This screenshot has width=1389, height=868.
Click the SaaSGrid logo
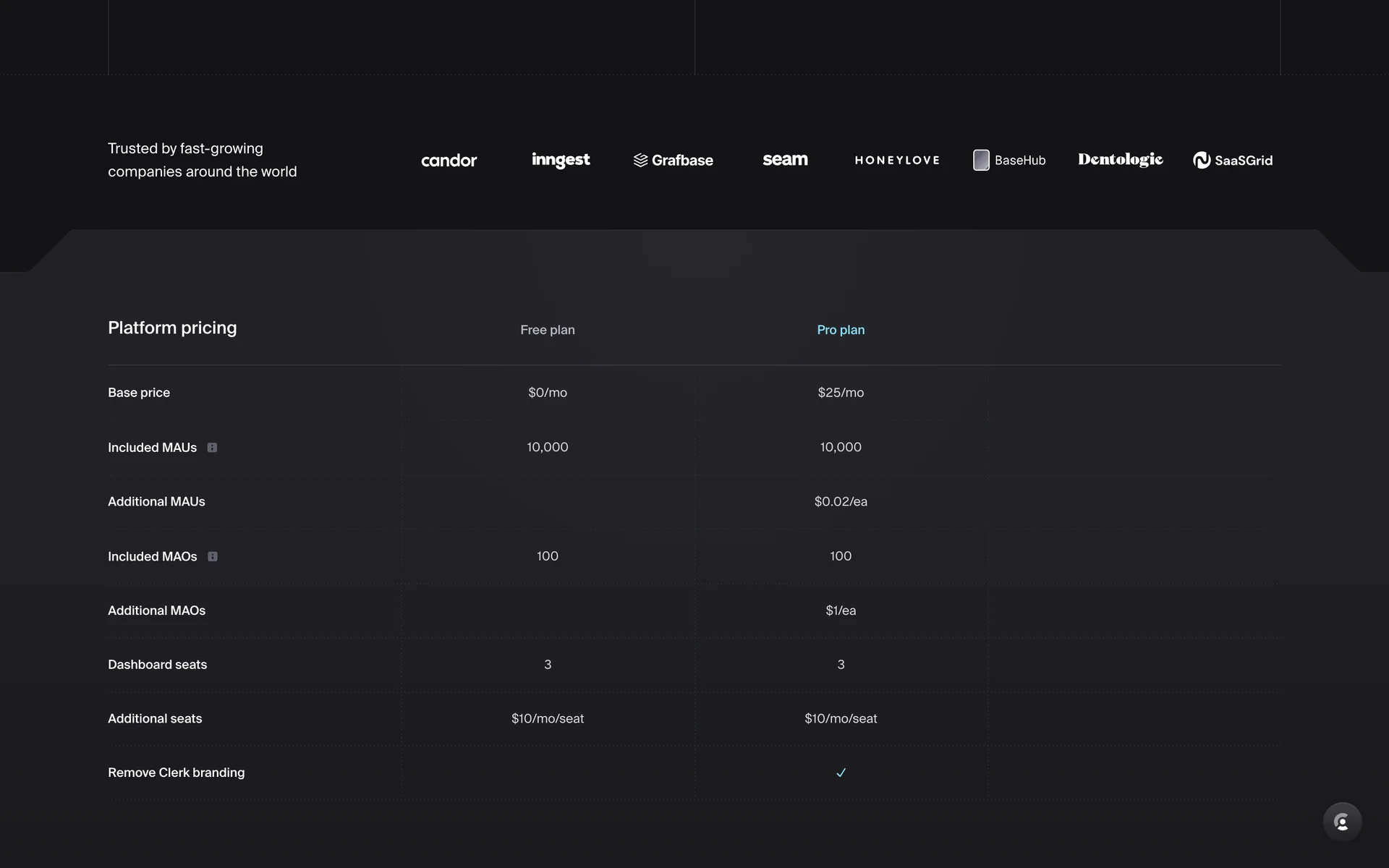pos(1233,161)
